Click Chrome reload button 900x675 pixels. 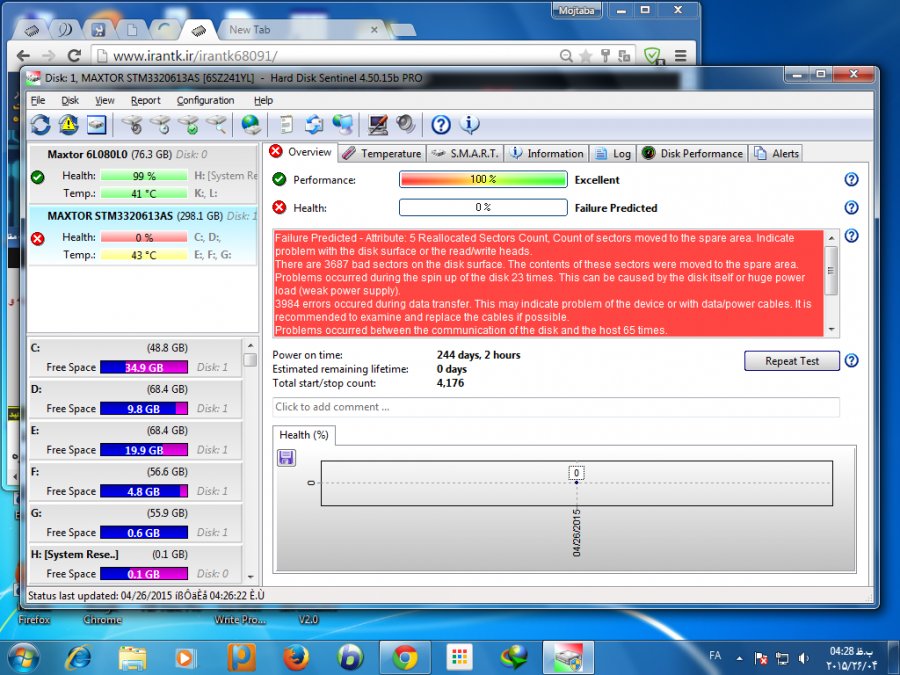click(x=74, y=56)
